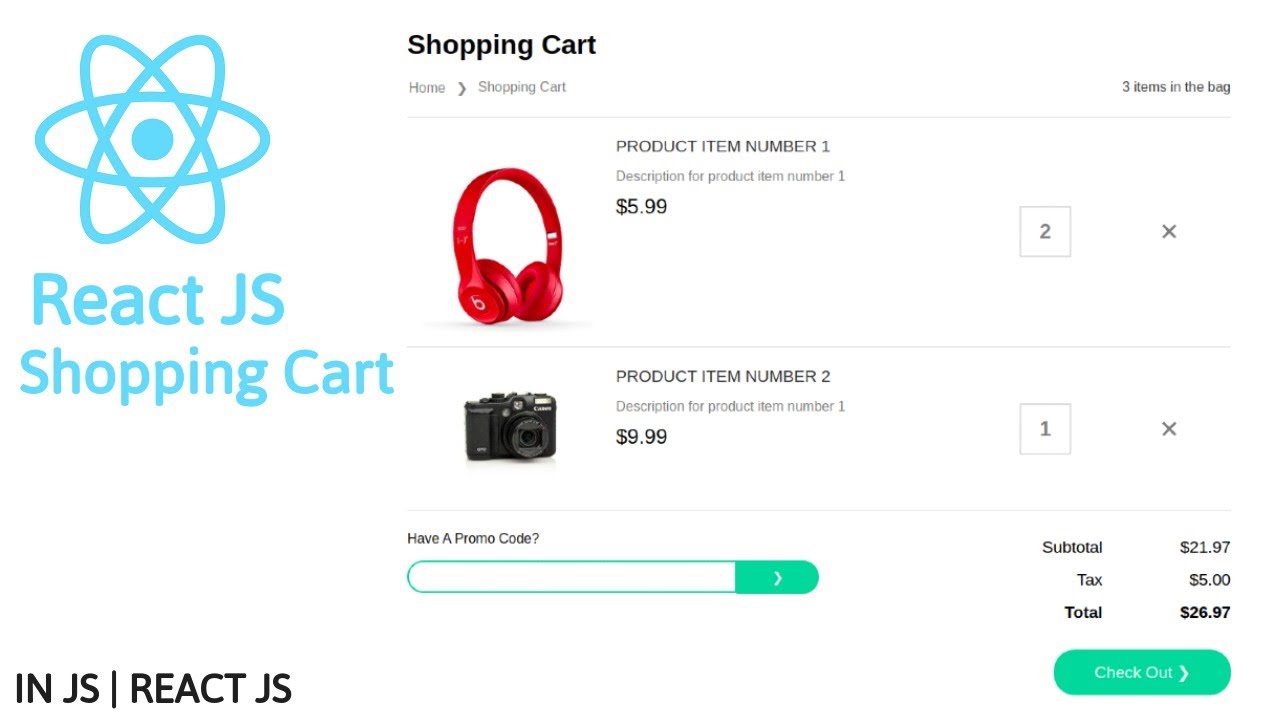Open the red headphones product image
The width and height of the screenshot is (1280, 720).
coord(508,245)
